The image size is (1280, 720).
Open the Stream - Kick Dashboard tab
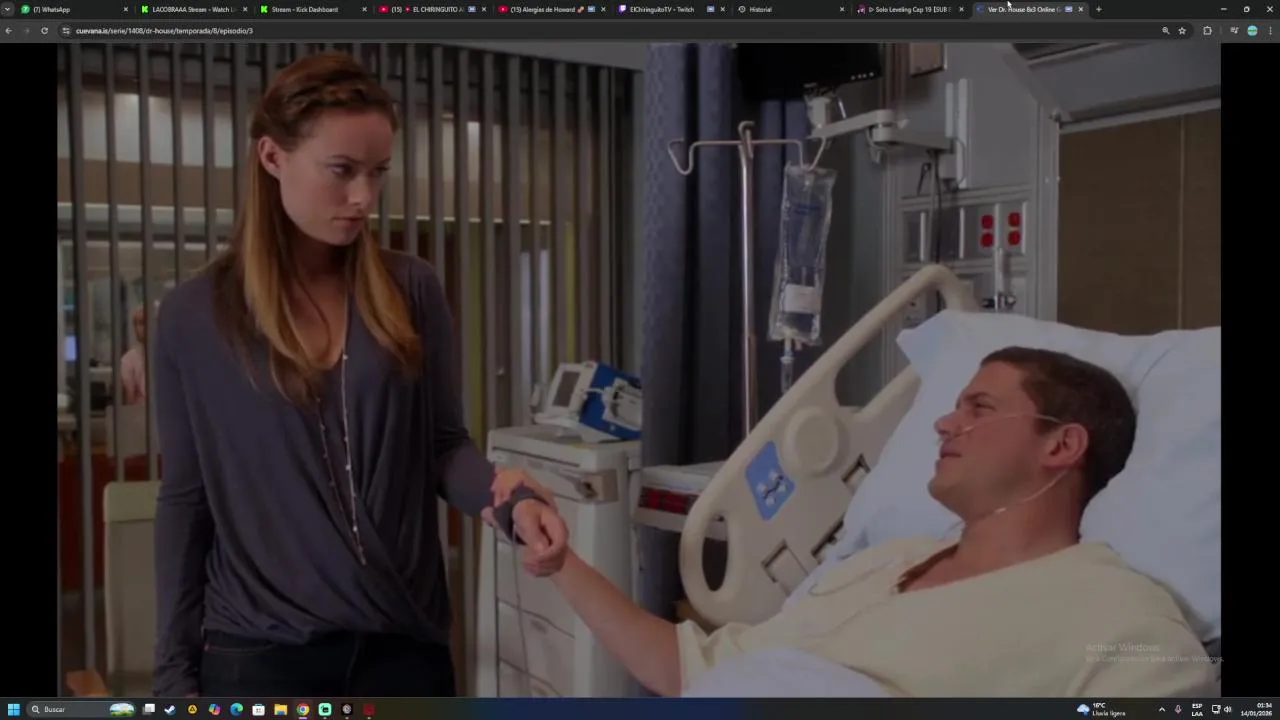[x=312, y=9]
